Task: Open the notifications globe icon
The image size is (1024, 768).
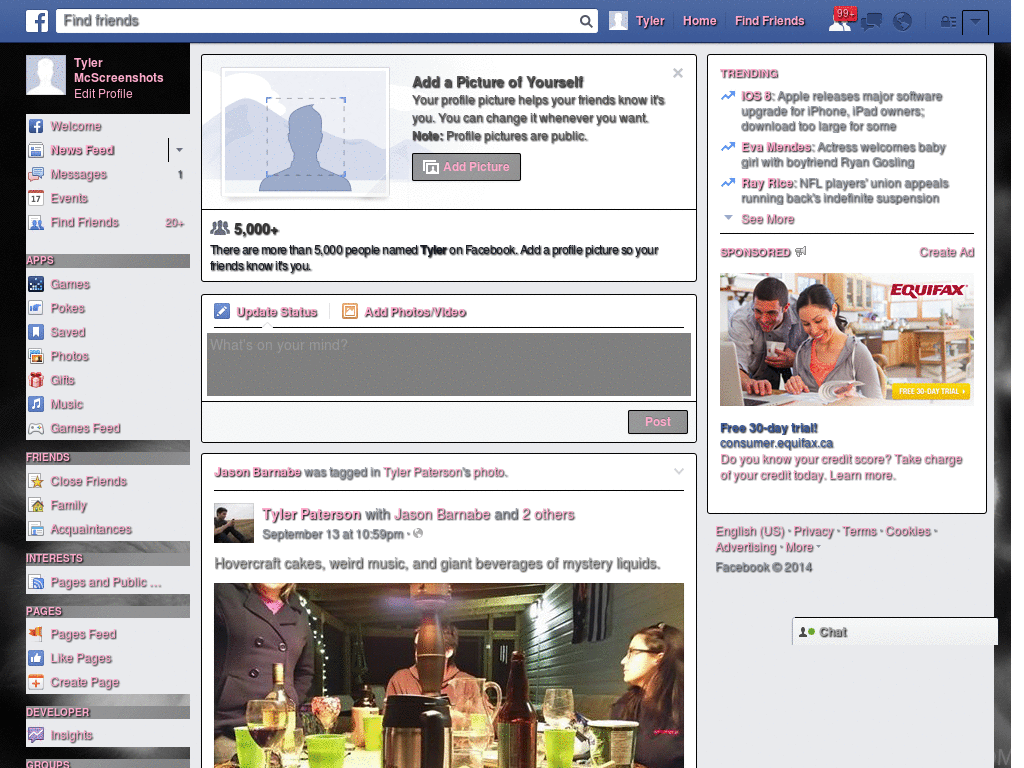Action: 902,21
